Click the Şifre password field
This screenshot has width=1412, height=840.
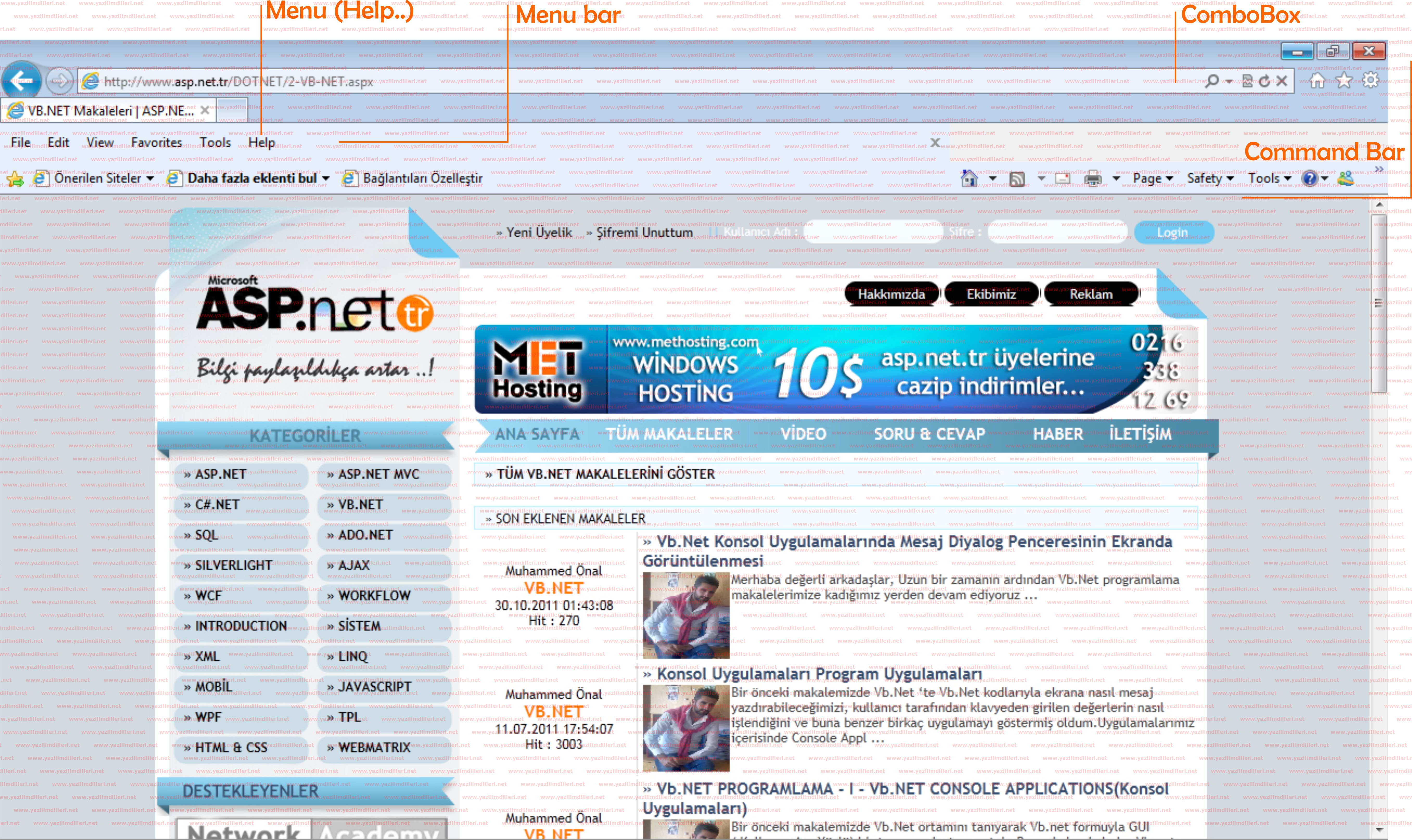(x=1057, y=232)
